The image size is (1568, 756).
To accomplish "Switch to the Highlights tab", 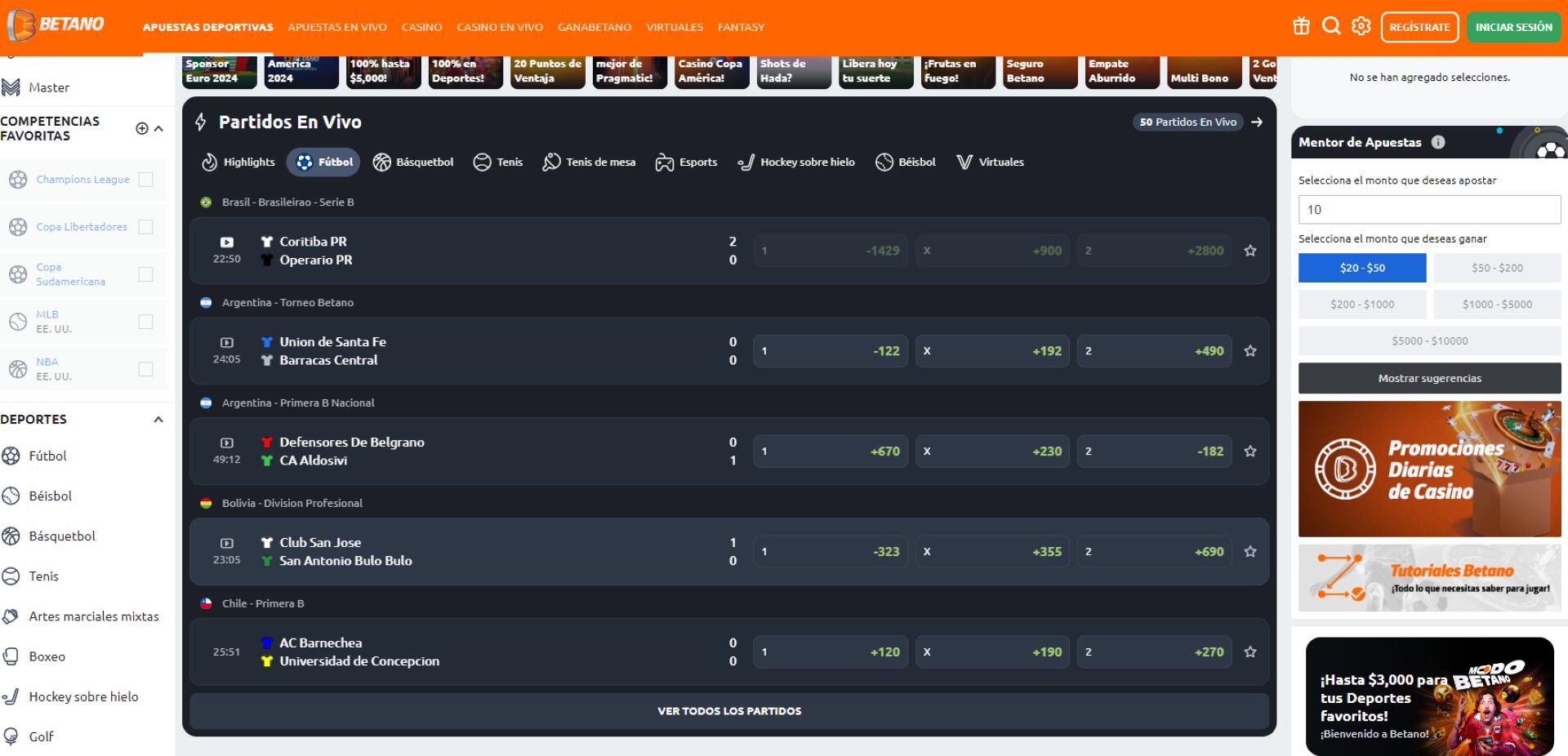I will [x=238, y=162].
